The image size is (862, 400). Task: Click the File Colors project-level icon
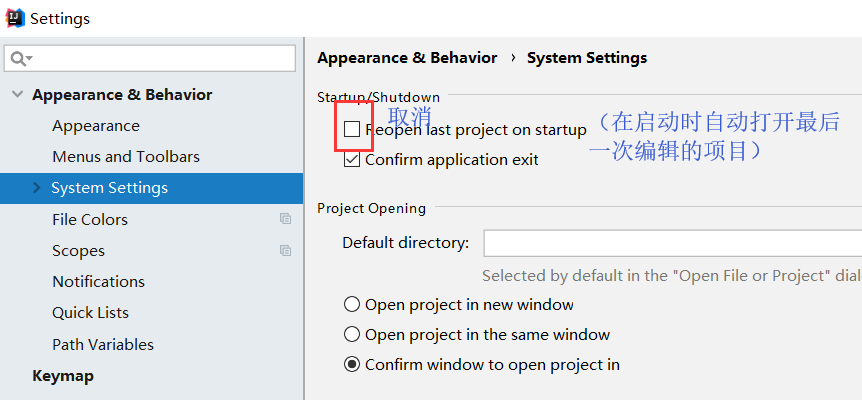click(x=285, y=219)
